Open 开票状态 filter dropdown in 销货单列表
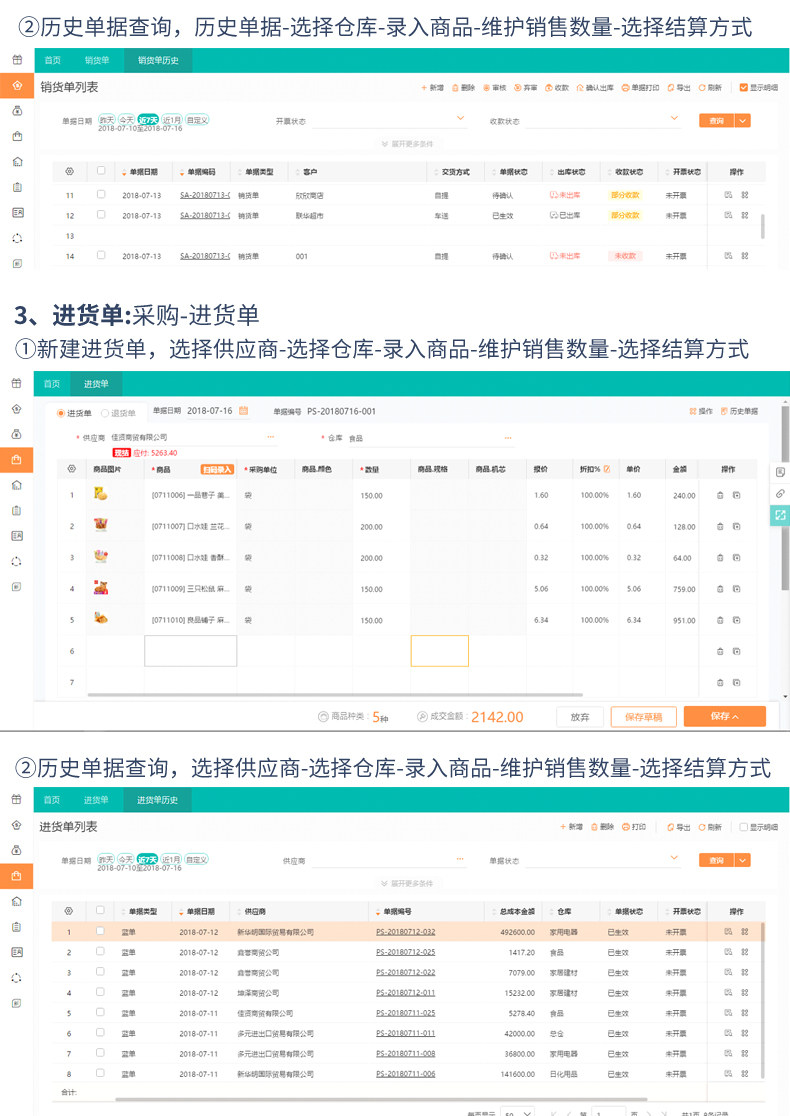 point(460,119)
